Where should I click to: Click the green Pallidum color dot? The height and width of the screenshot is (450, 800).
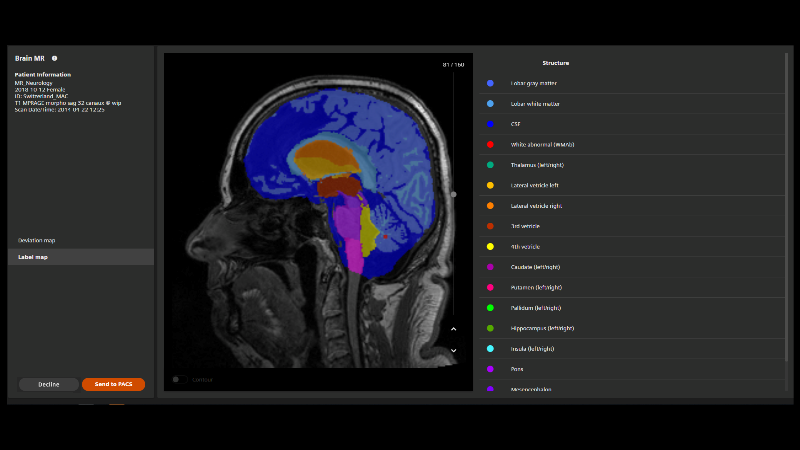pos(490,308)
